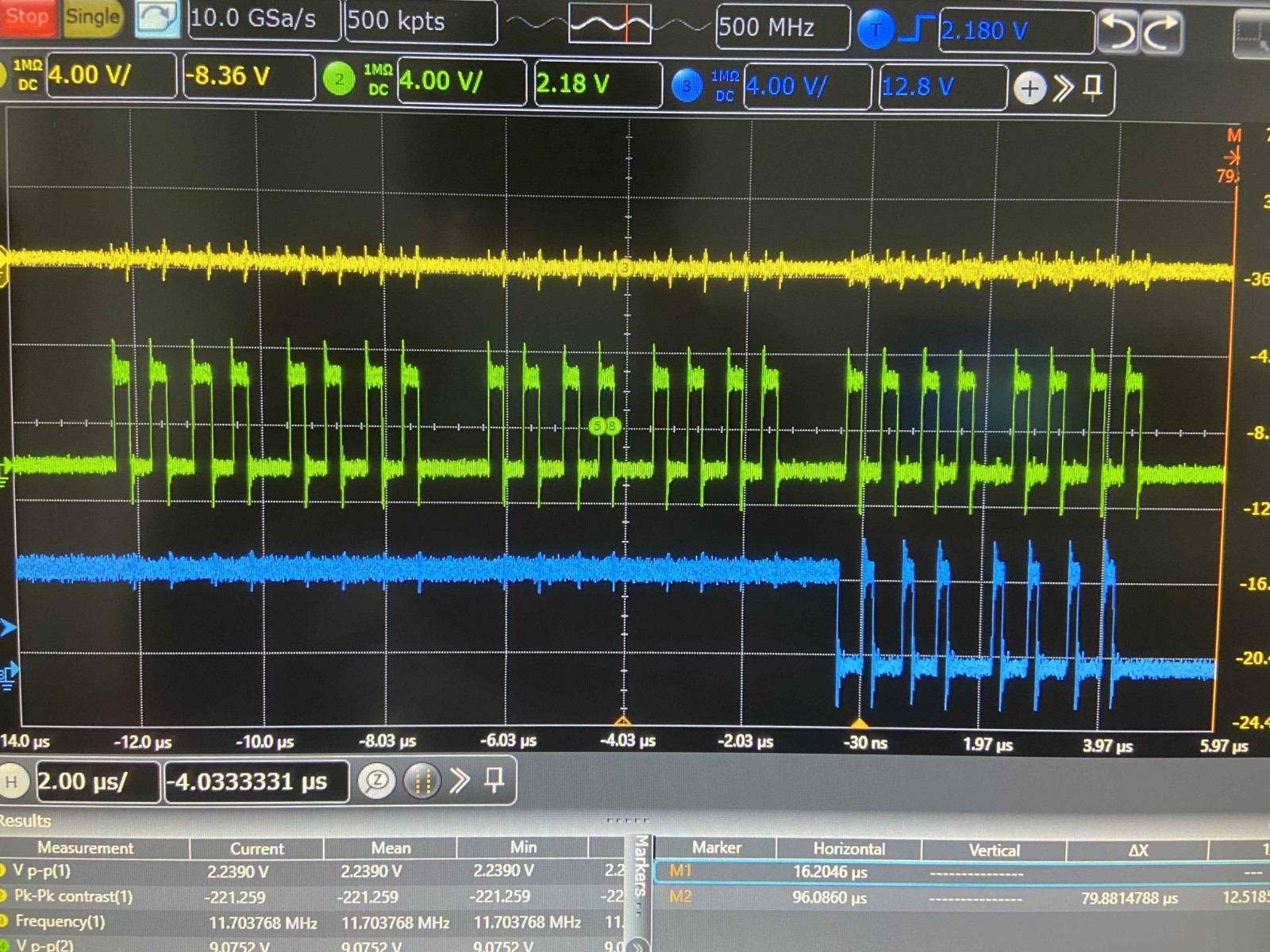
Task: Toggle channel 2 green button
Action: point(339,80)
